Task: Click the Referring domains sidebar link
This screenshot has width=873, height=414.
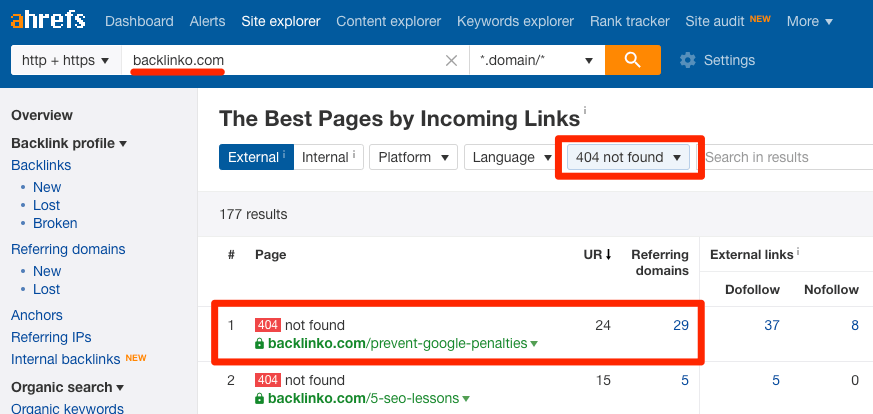Action: click(x=68, y=249)
